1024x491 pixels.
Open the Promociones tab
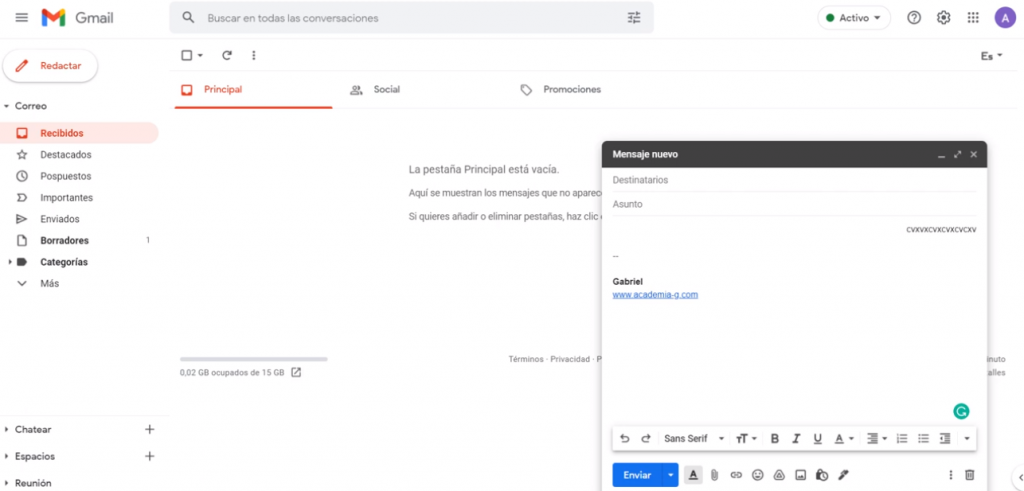point(571,89)
